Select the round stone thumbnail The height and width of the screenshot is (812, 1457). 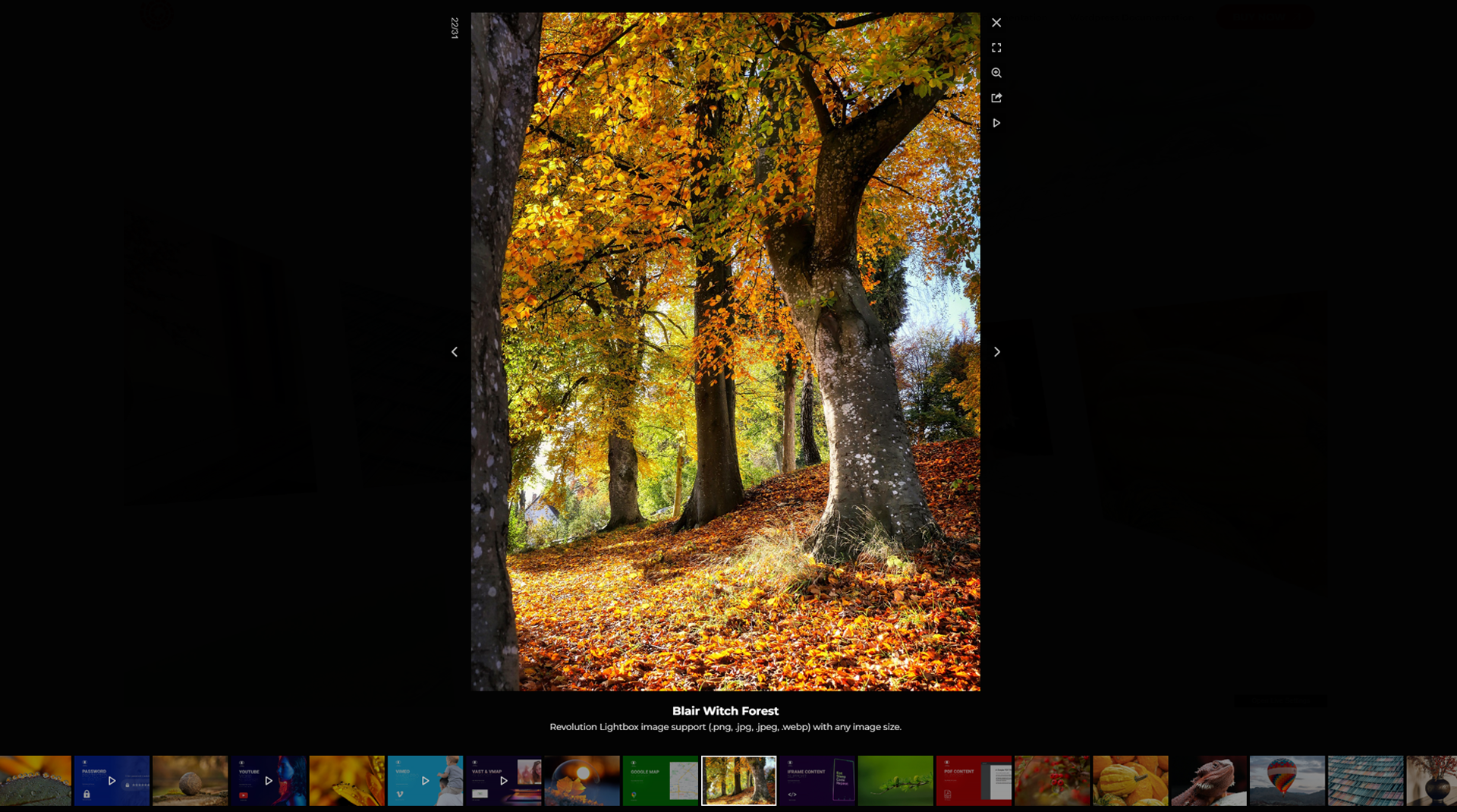190,780
